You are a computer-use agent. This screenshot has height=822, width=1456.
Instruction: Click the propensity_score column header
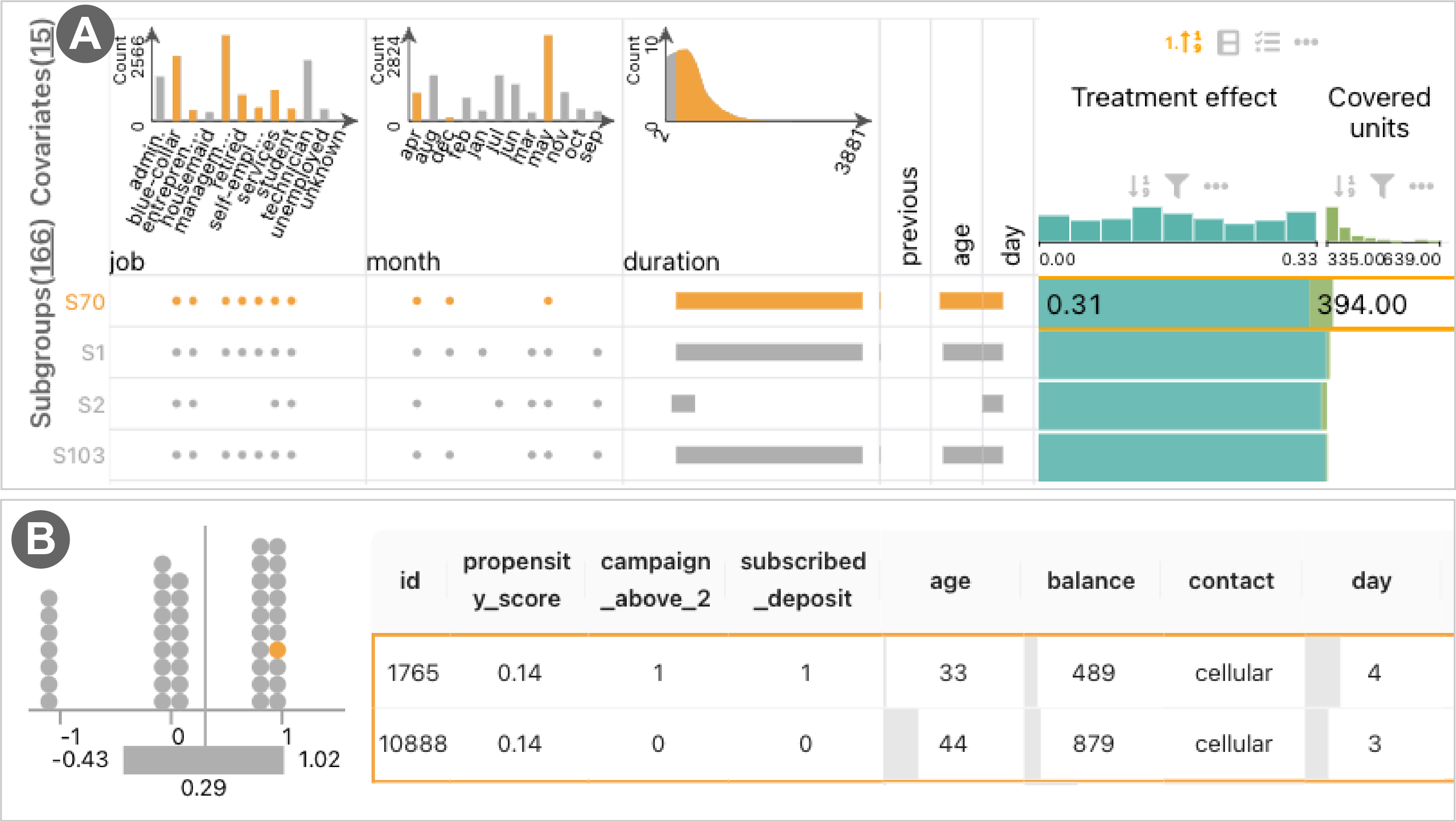coord(516,580)
